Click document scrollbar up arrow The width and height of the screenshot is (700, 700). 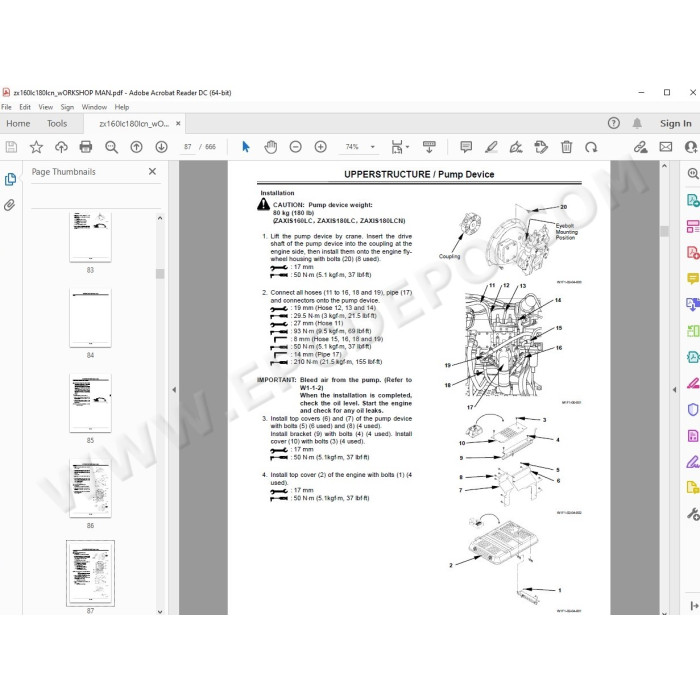(664, 166)
